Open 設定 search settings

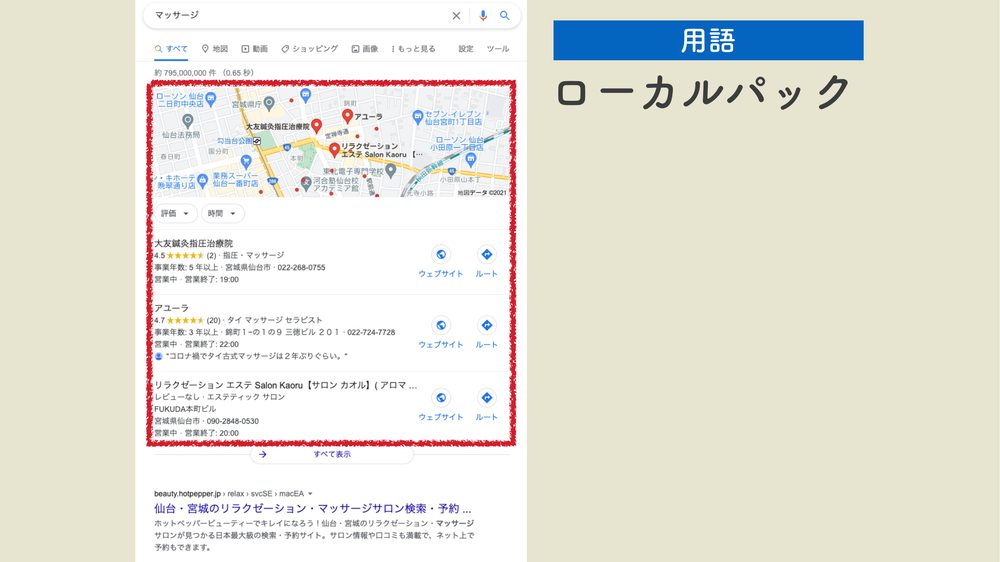click(x=466, y=48)
